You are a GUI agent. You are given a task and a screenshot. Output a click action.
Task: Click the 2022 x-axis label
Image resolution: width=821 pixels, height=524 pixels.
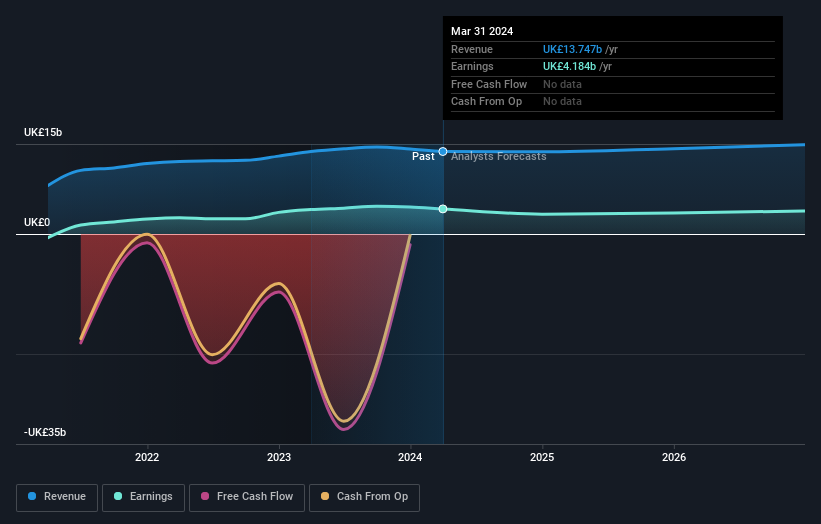[x=147, y=457]
